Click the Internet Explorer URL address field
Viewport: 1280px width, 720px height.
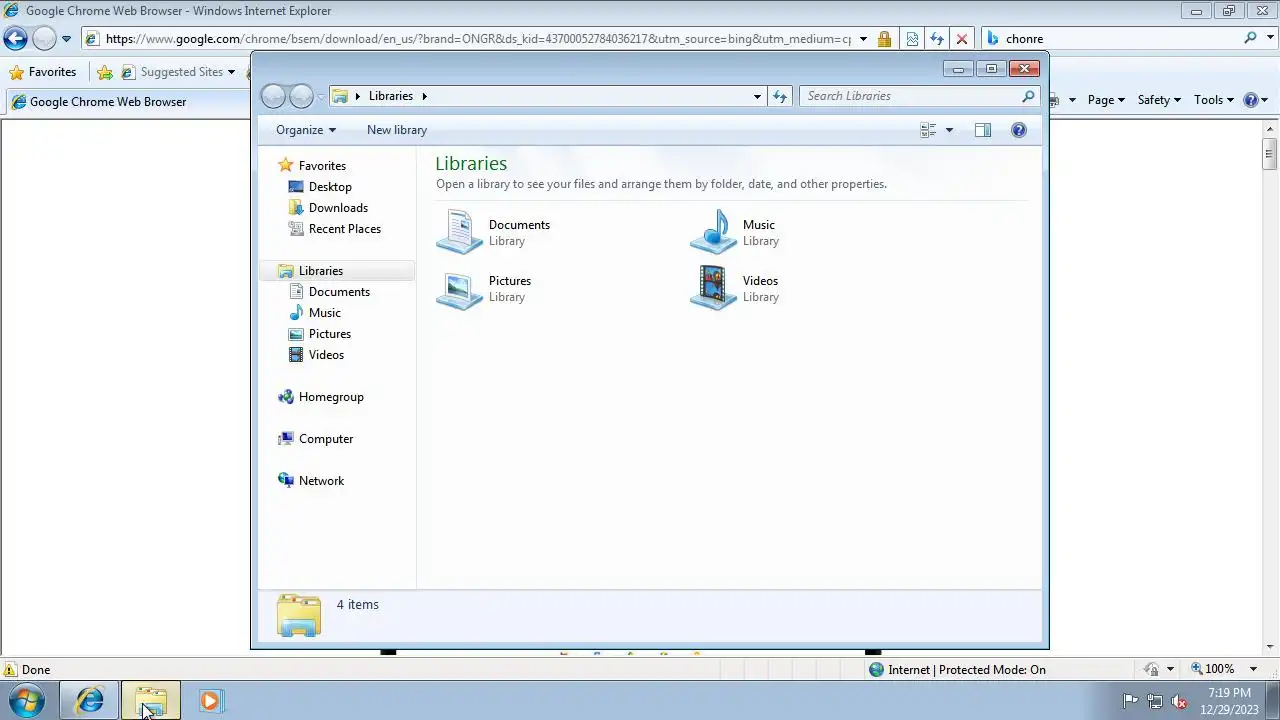tap(478, 39)
